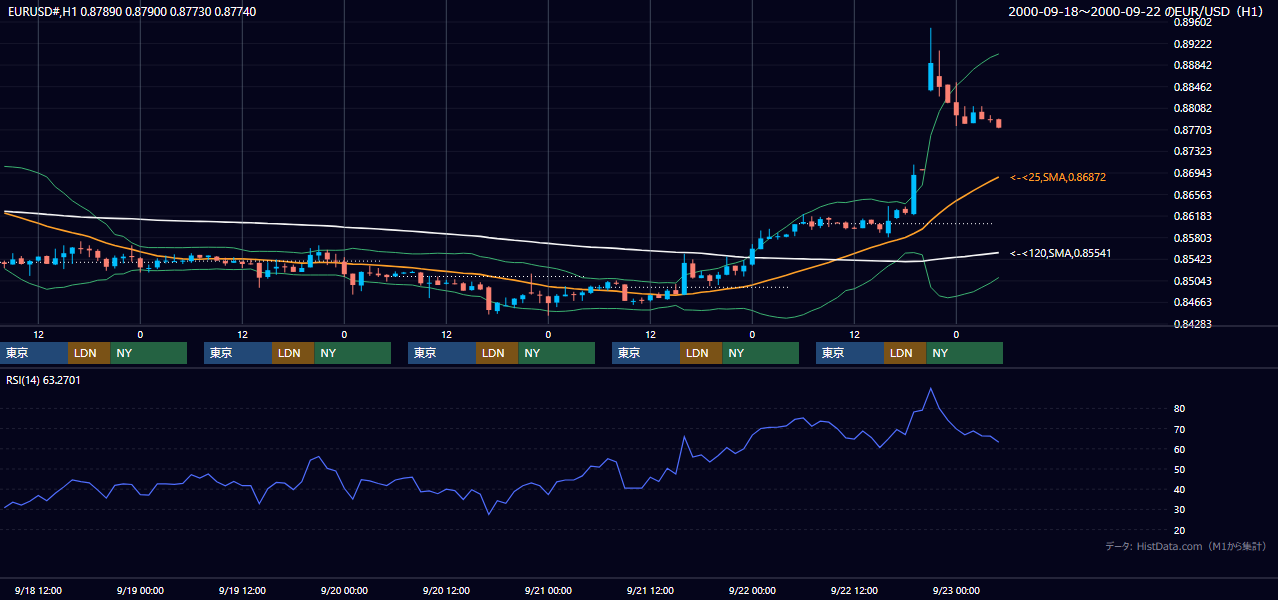Click the LDN session bar for 9/20
The image size is (1278, 600).
coord(497,353)
